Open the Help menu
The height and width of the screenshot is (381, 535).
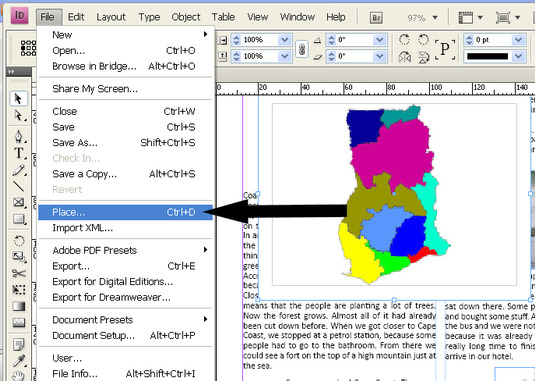tap(336, 17)
